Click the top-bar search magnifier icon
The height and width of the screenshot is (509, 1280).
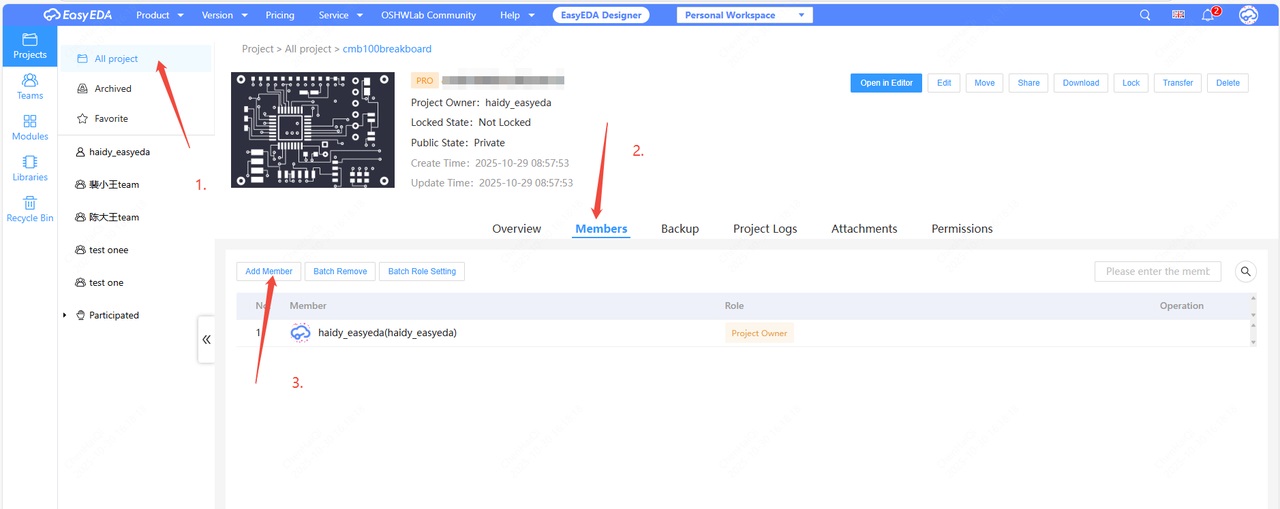click(1145, 15)
